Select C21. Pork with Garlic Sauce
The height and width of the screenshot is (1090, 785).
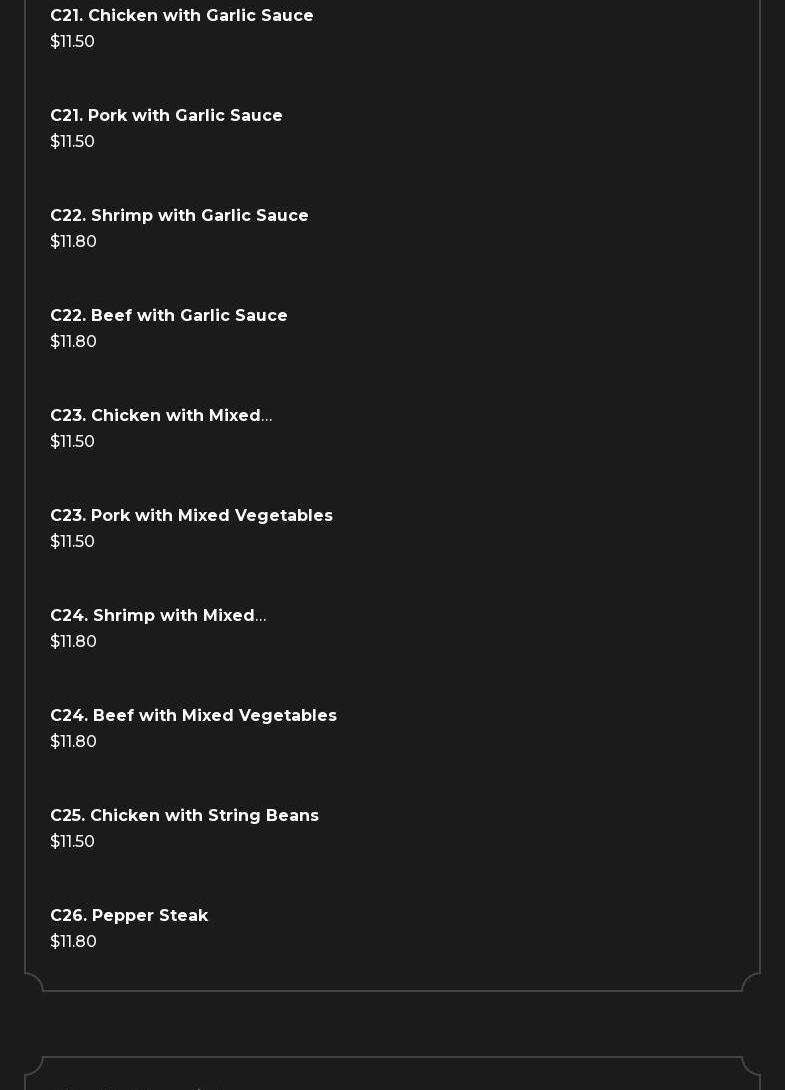pyautogui.click(x=166, y=116)
